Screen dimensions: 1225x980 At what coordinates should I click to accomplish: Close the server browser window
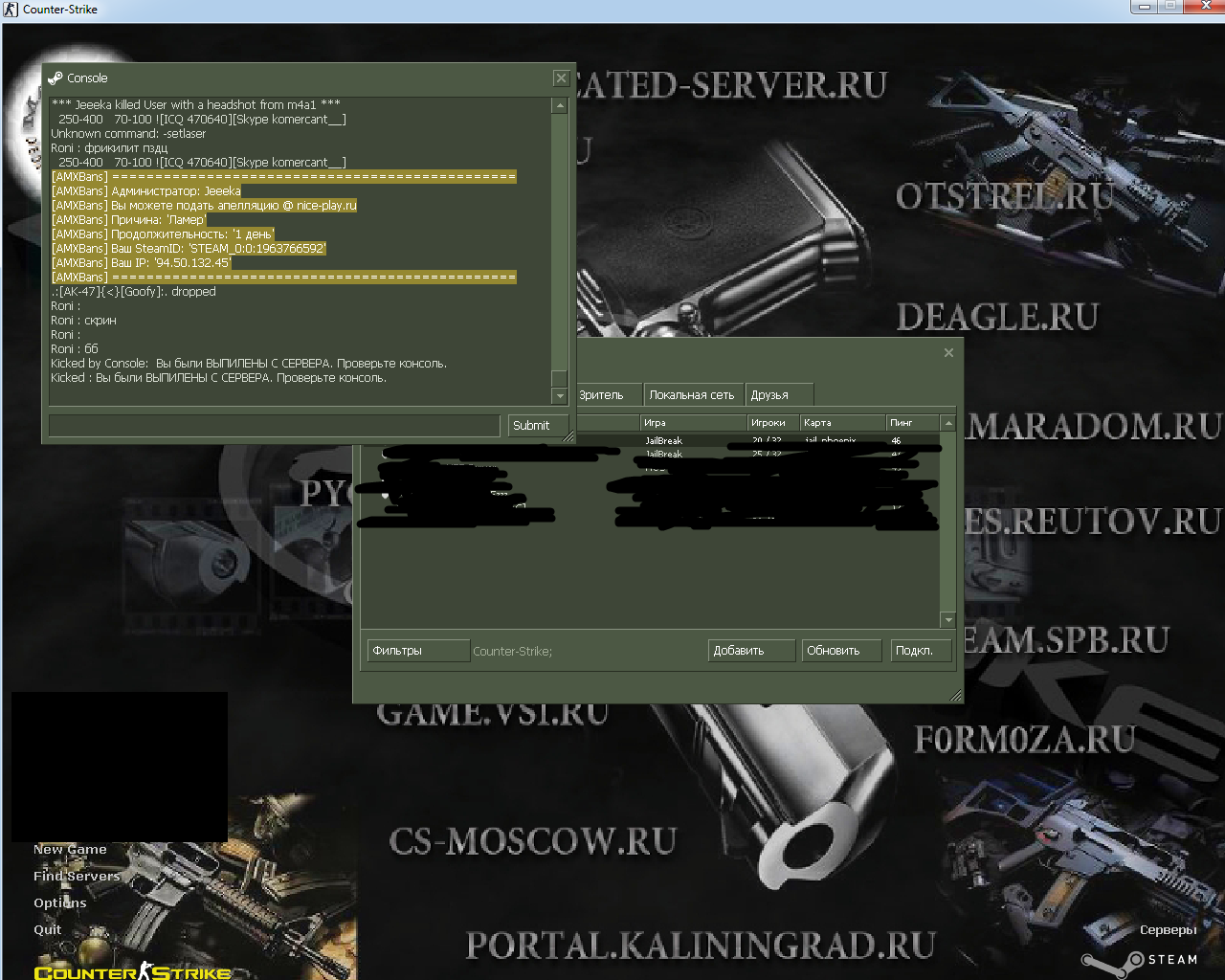[x=948, y=353]
